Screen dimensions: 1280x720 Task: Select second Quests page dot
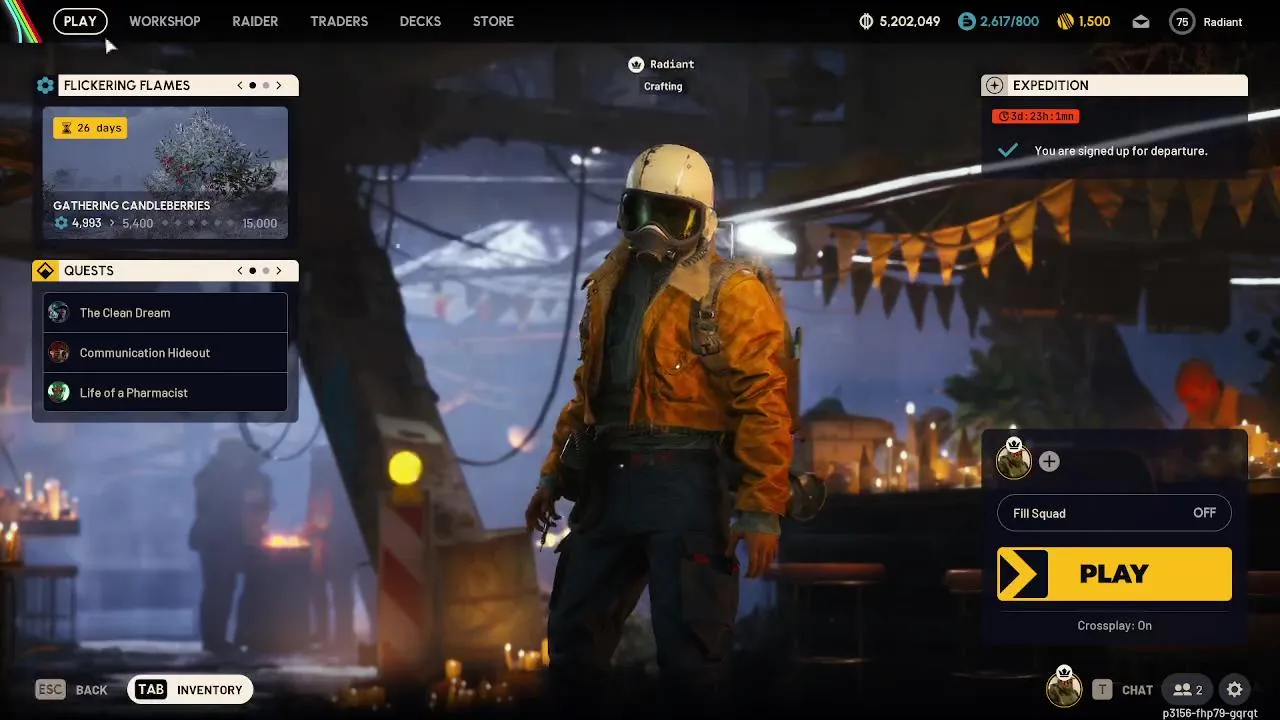point(266,270)
